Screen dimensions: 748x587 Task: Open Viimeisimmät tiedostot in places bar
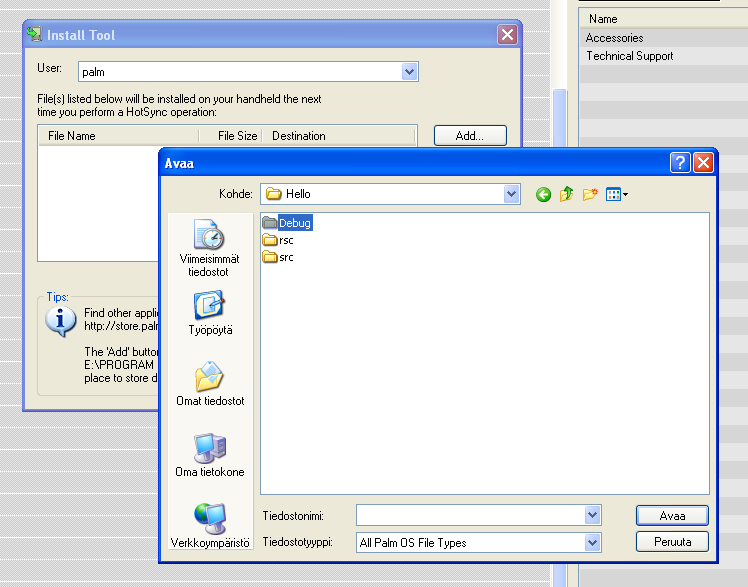point(209,248)
